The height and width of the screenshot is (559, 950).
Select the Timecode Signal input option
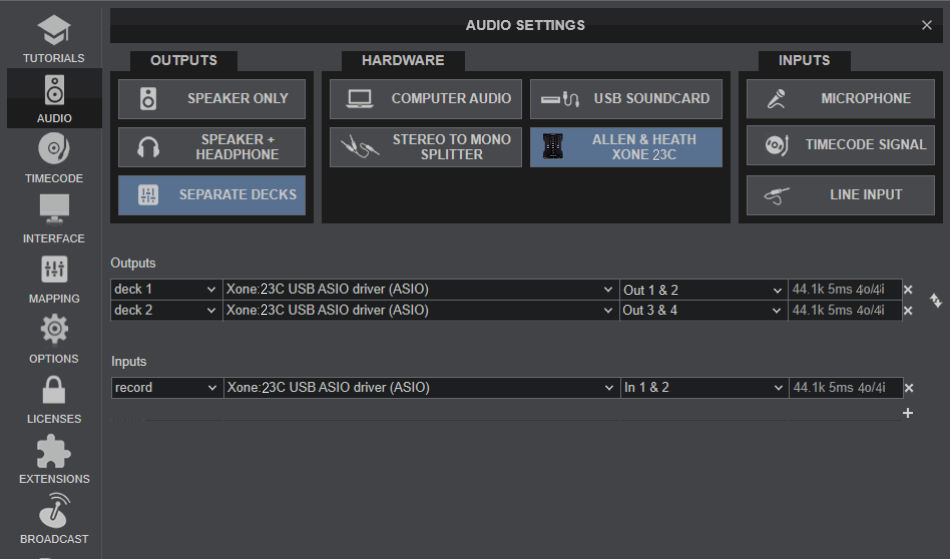(840, 145)
